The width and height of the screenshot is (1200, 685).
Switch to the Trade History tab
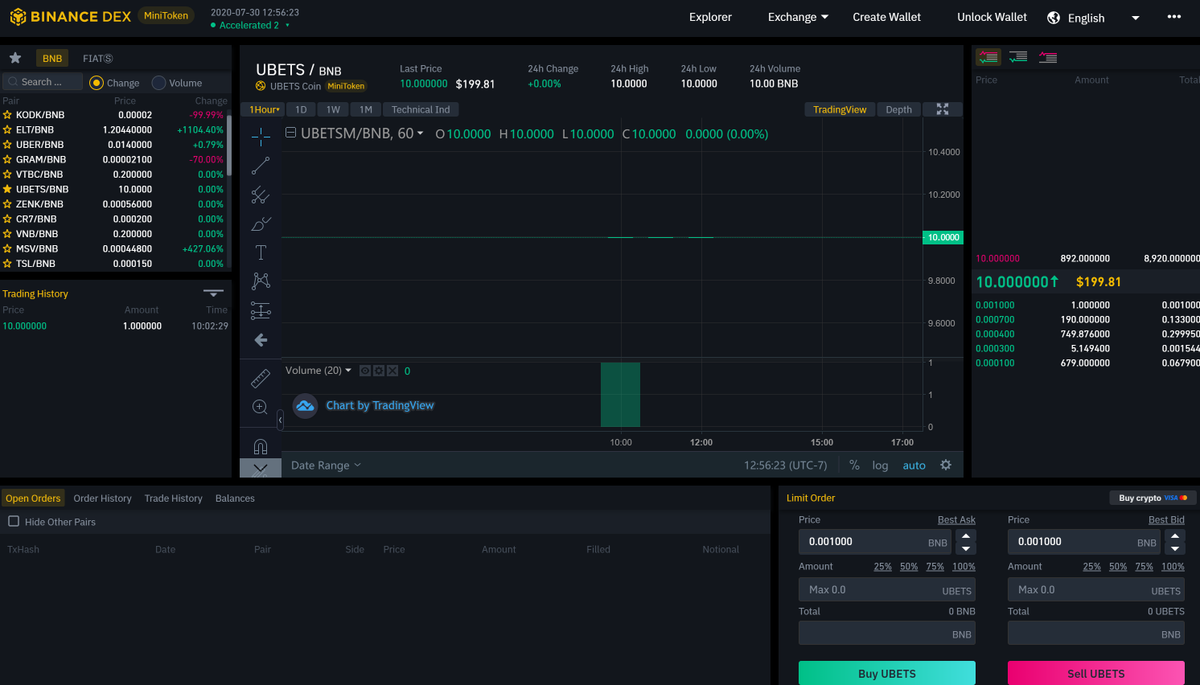click(x=173, y=498)
